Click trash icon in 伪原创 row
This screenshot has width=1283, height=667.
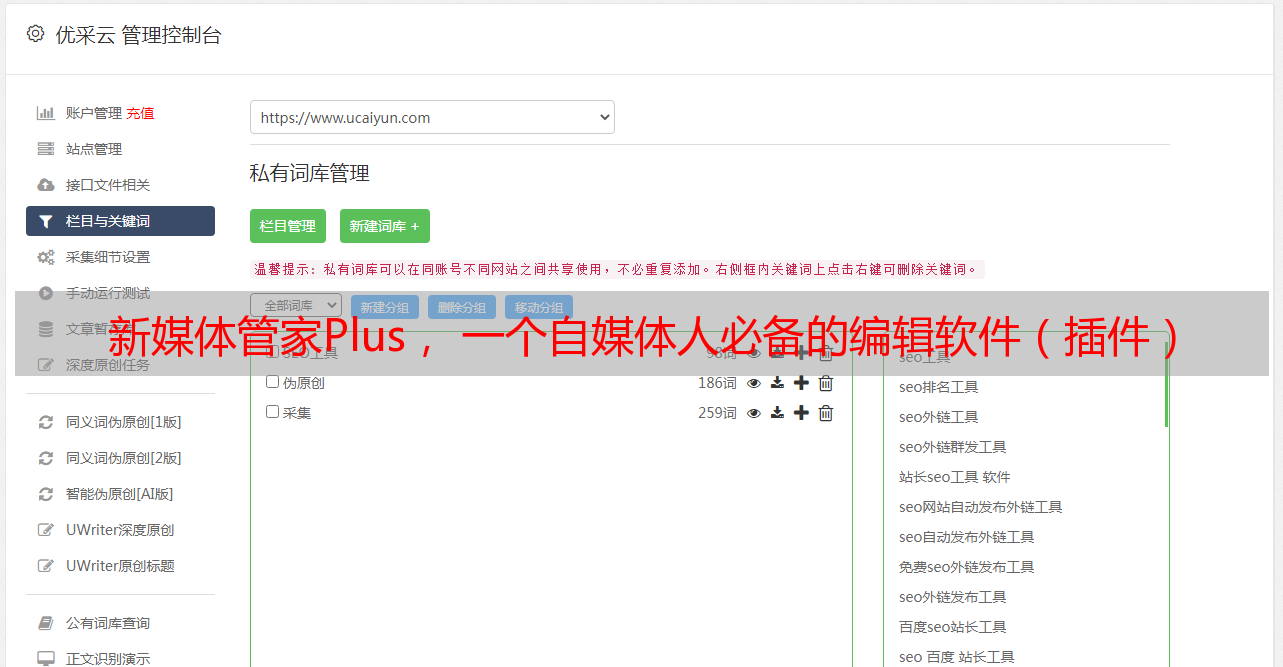[826, 383]
